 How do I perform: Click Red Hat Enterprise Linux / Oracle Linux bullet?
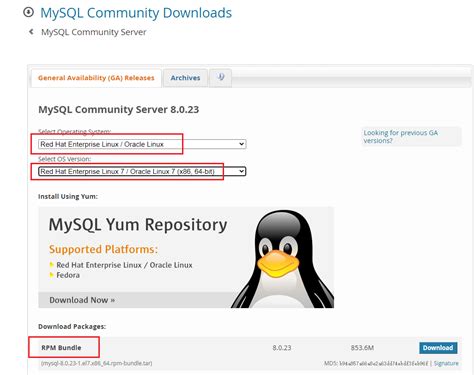124,265
